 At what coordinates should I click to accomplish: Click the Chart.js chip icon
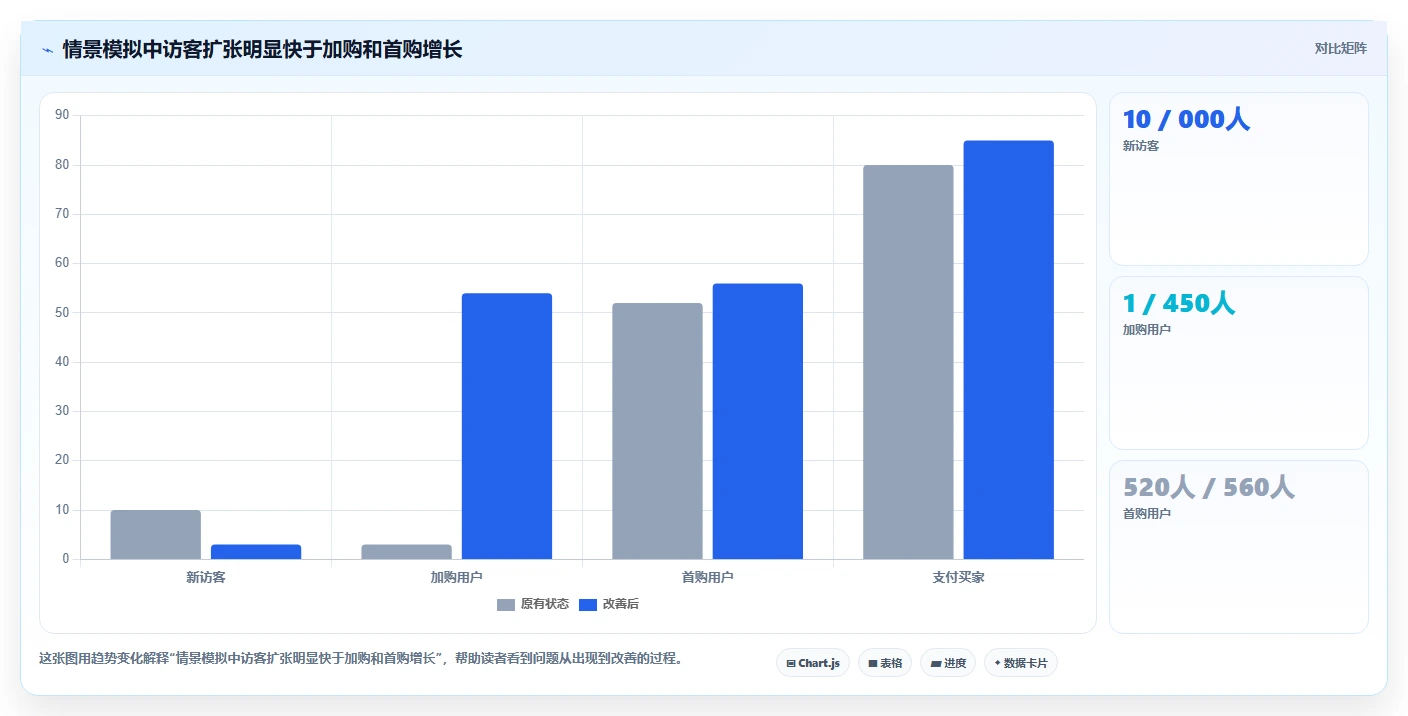(x=791, y=663)
